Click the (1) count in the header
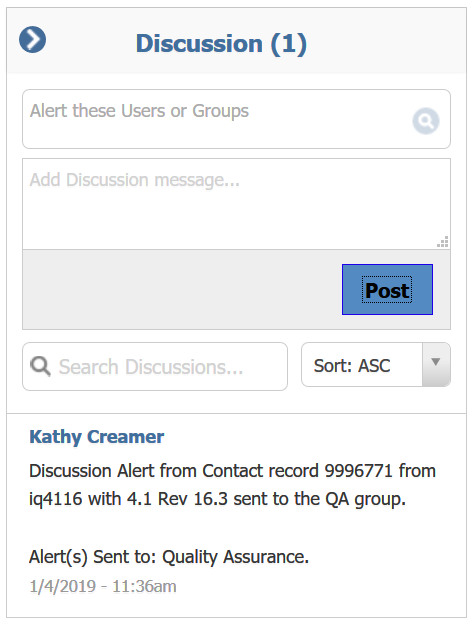The height and width of the screenshot is (624, 475). pyautogui.click(x=289, y=43)
